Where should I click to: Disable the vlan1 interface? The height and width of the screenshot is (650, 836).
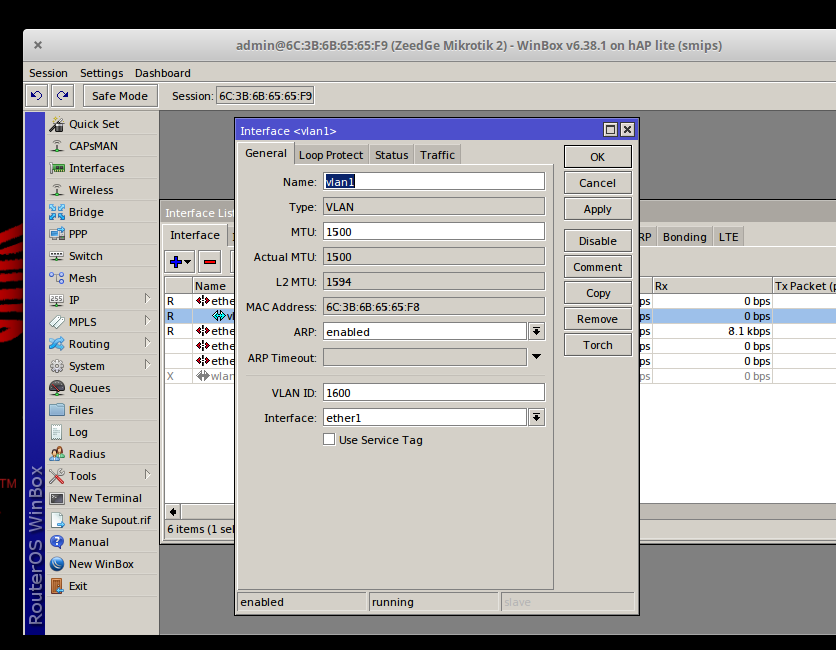point(598,241)
